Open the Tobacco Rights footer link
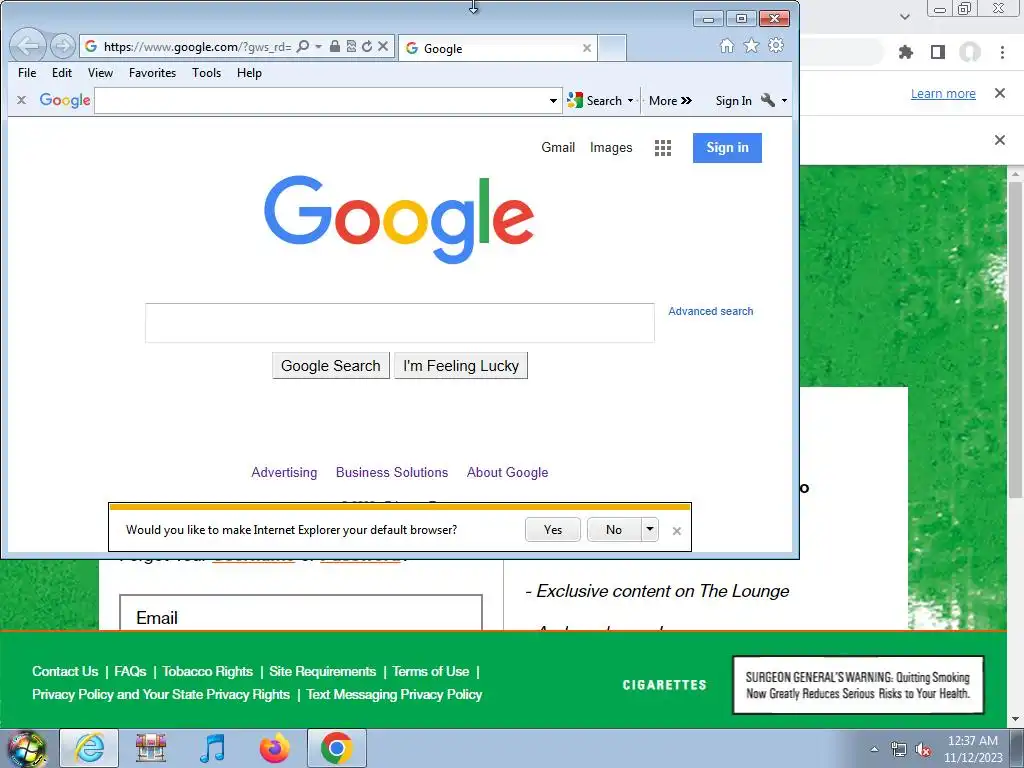This screenshot has height=768, width=1024. point(208,671)
